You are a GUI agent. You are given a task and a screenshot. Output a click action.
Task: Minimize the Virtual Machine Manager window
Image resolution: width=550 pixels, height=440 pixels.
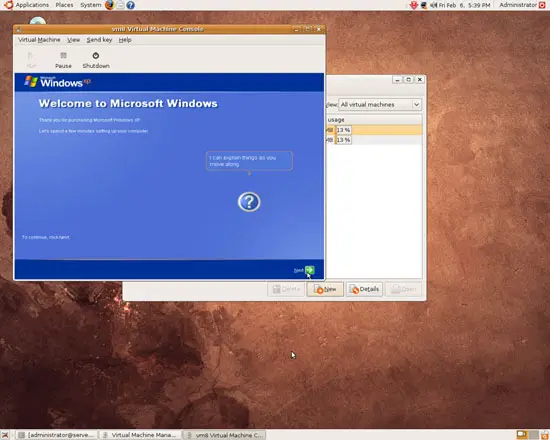tap(397, 80)
